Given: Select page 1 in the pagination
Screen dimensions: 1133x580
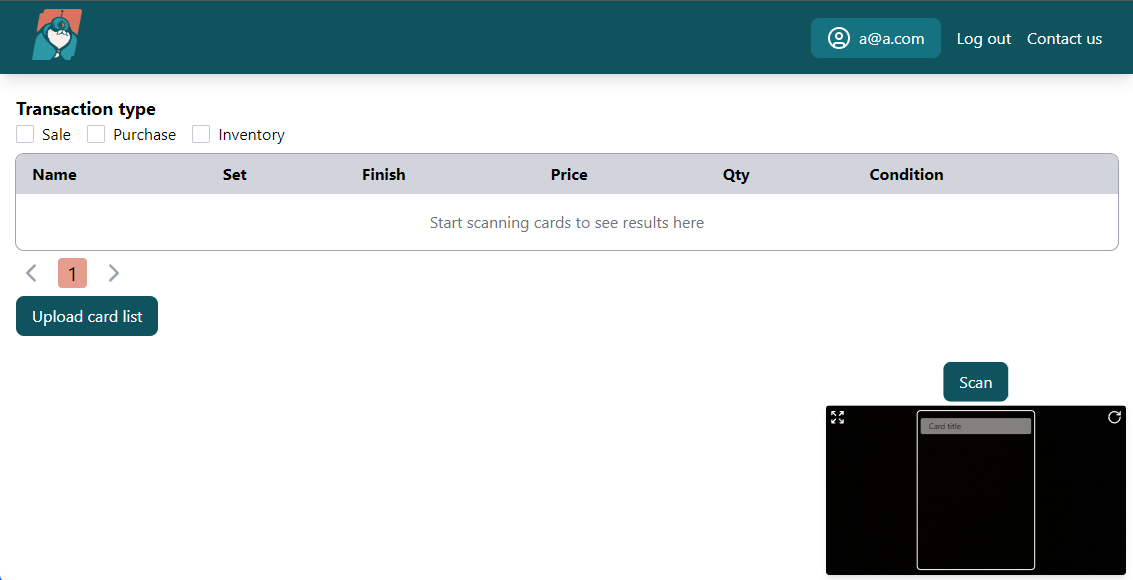Looking at the screenshot, I should 72,273.
